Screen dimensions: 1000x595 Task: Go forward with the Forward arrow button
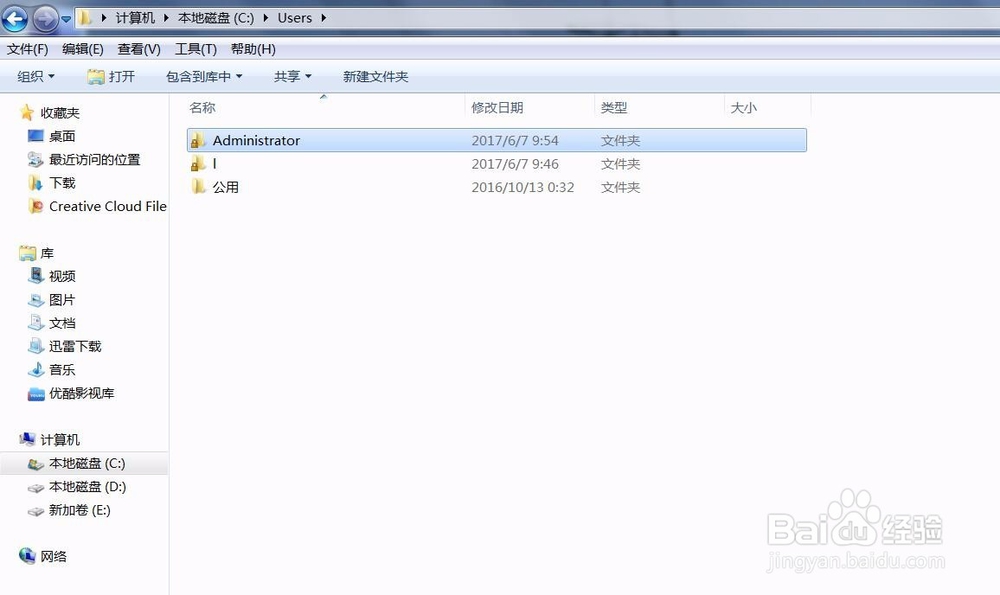(x=45, y=18)
